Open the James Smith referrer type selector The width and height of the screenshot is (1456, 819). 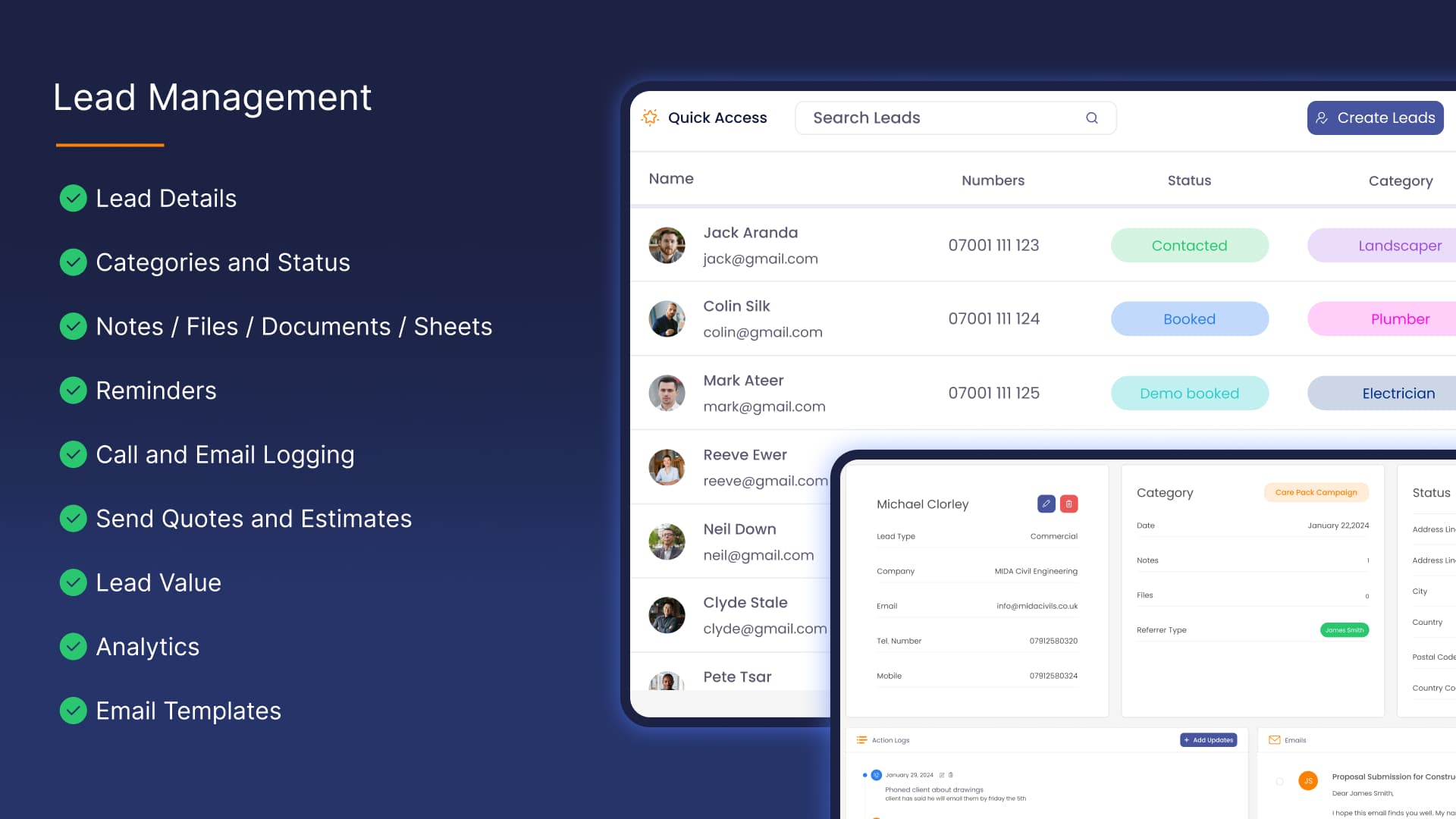[x=1345, y=629]
